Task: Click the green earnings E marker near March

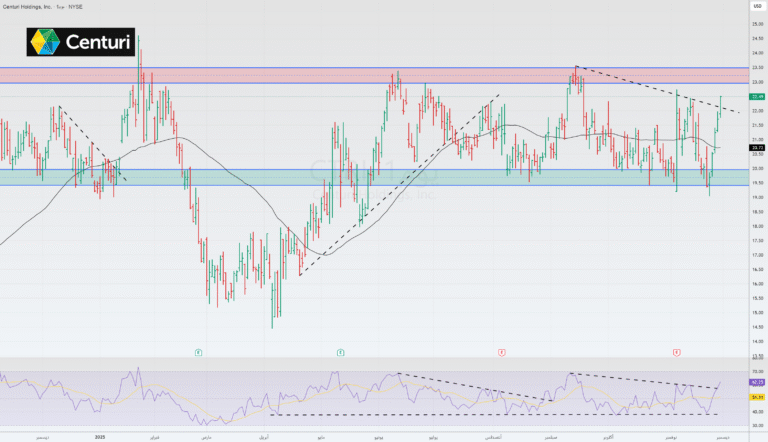Action: pos(197,352)
